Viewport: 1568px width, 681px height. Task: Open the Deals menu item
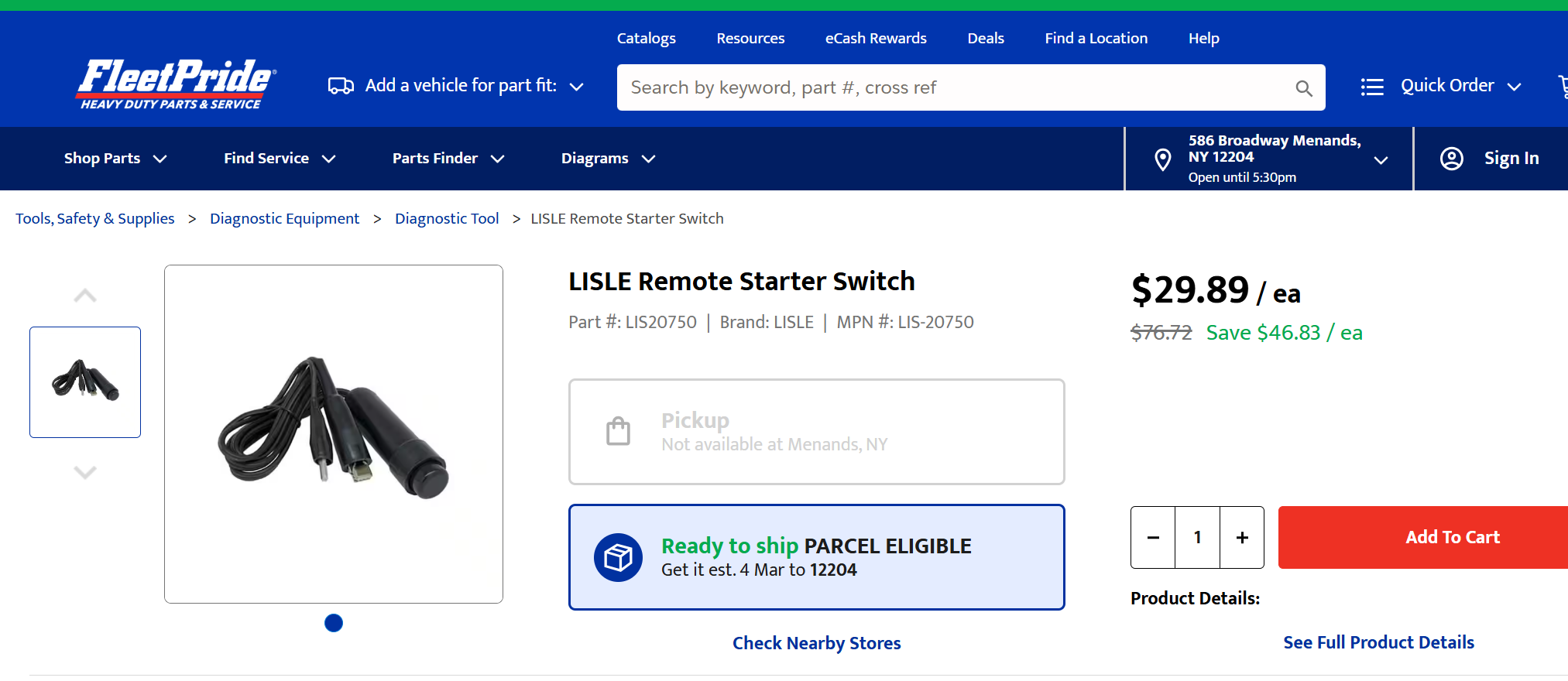point(986,38)
